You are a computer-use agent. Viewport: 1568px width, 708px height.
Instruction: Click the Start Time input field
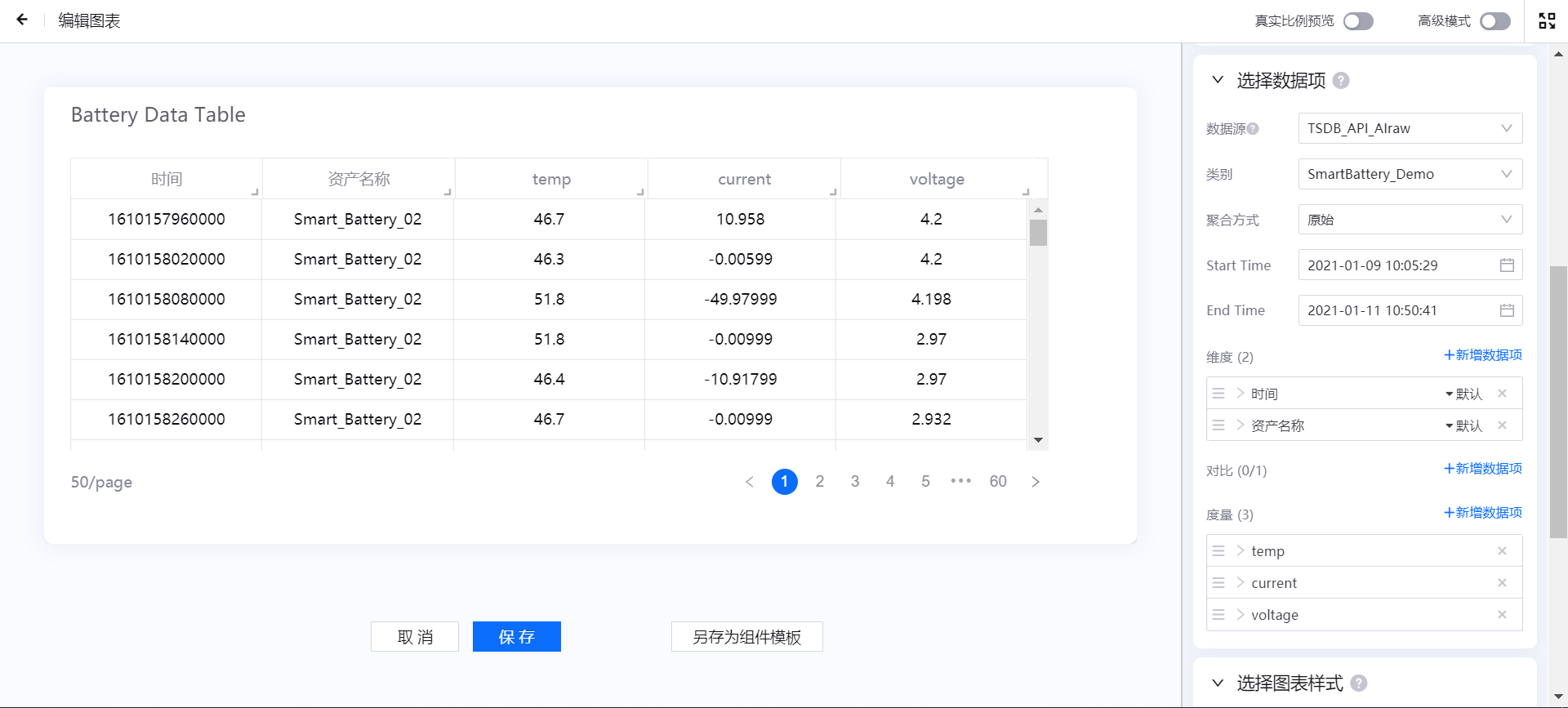tap(1410, 265)
